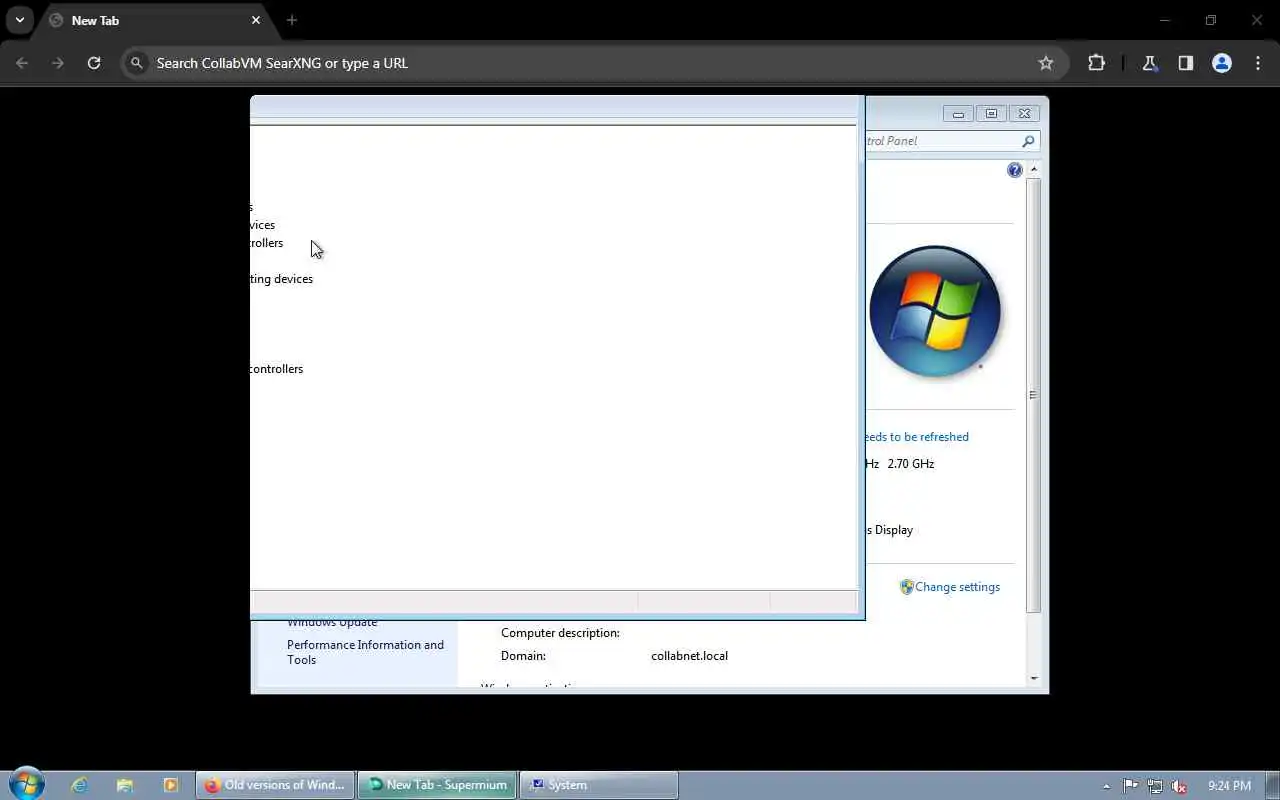Minimize the System window
The width and height of the screenshot is (1280, 800).
958,113
